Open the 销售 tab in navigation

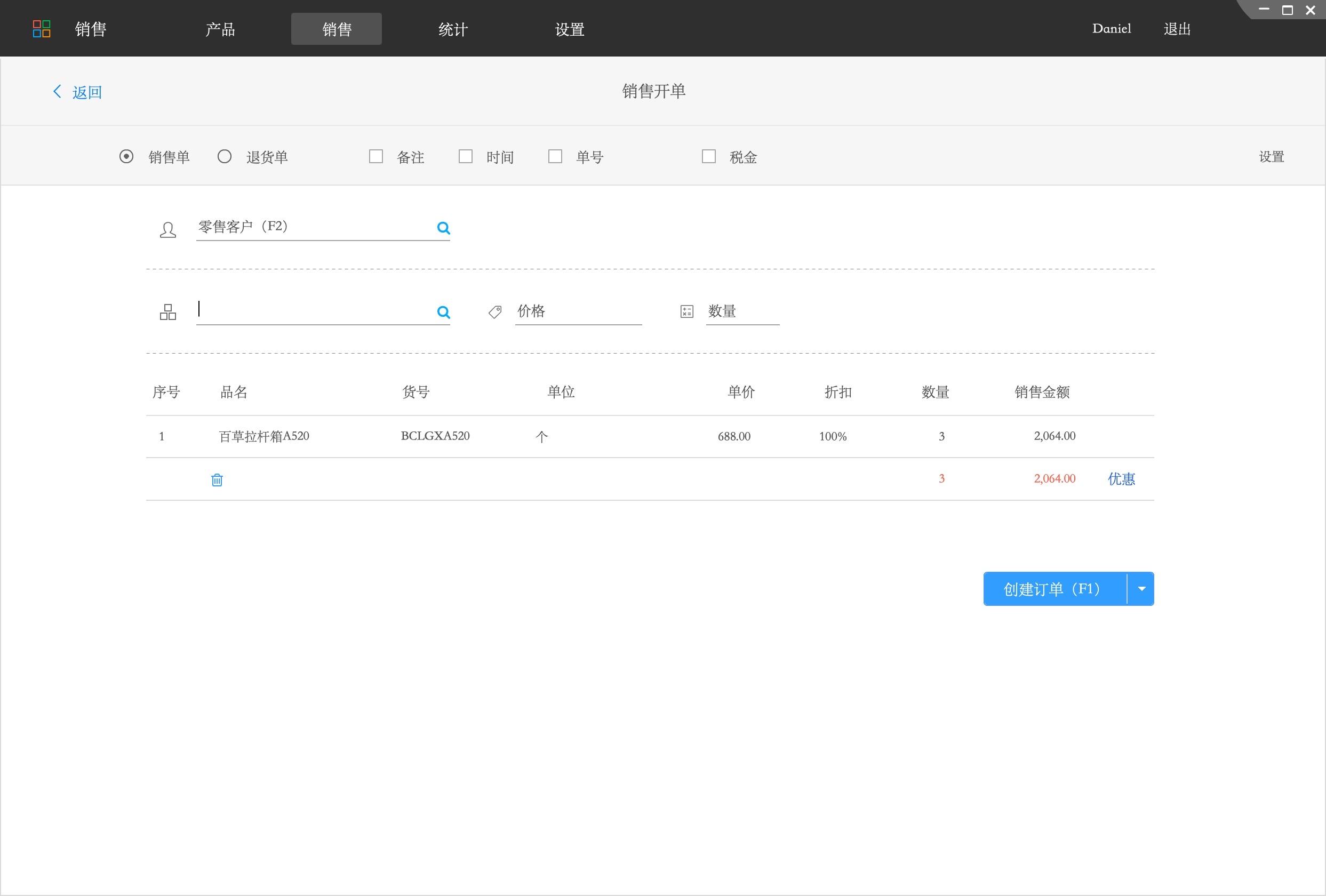[x=337, y=29]
